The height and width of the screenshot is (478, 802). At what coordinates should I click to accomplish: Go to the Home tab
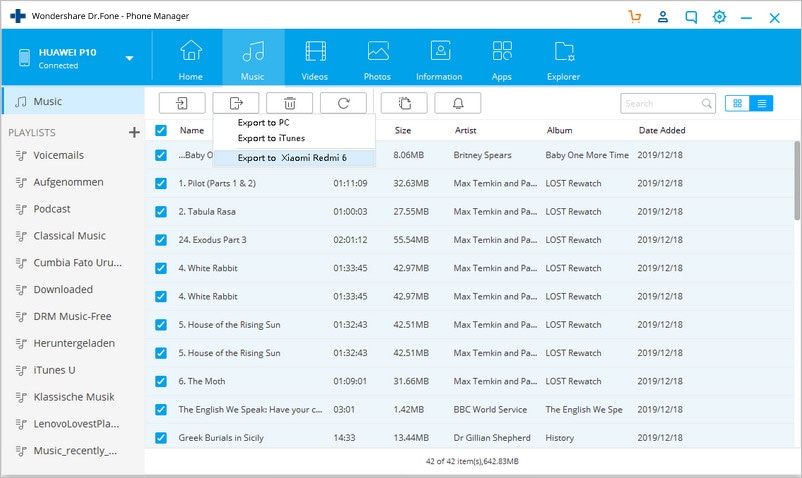[x=191, y=59]
